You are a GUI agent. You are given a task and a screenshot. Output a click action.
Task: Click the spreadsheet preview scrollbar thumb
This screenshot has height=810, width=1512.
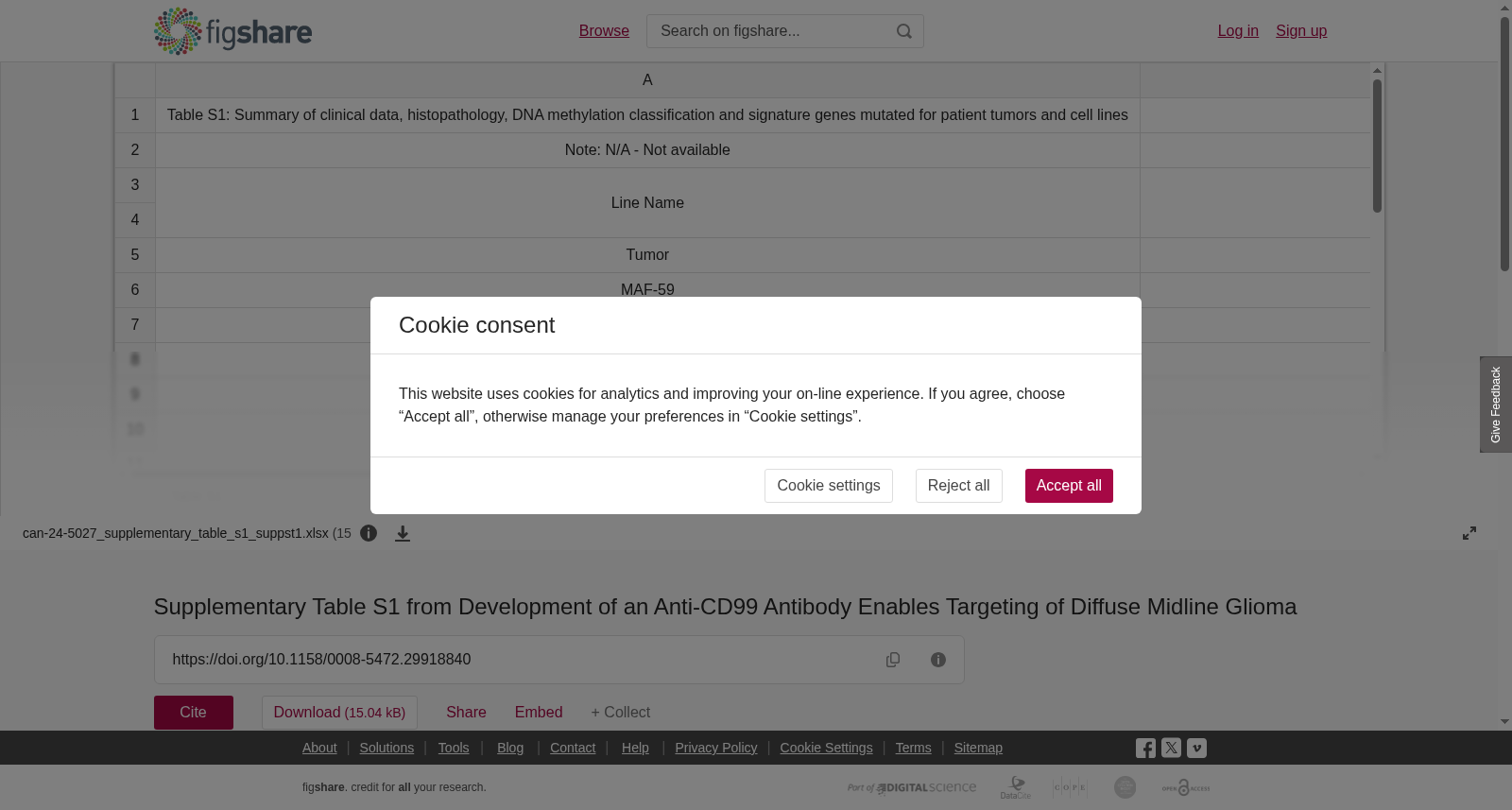coord(1377,146)
